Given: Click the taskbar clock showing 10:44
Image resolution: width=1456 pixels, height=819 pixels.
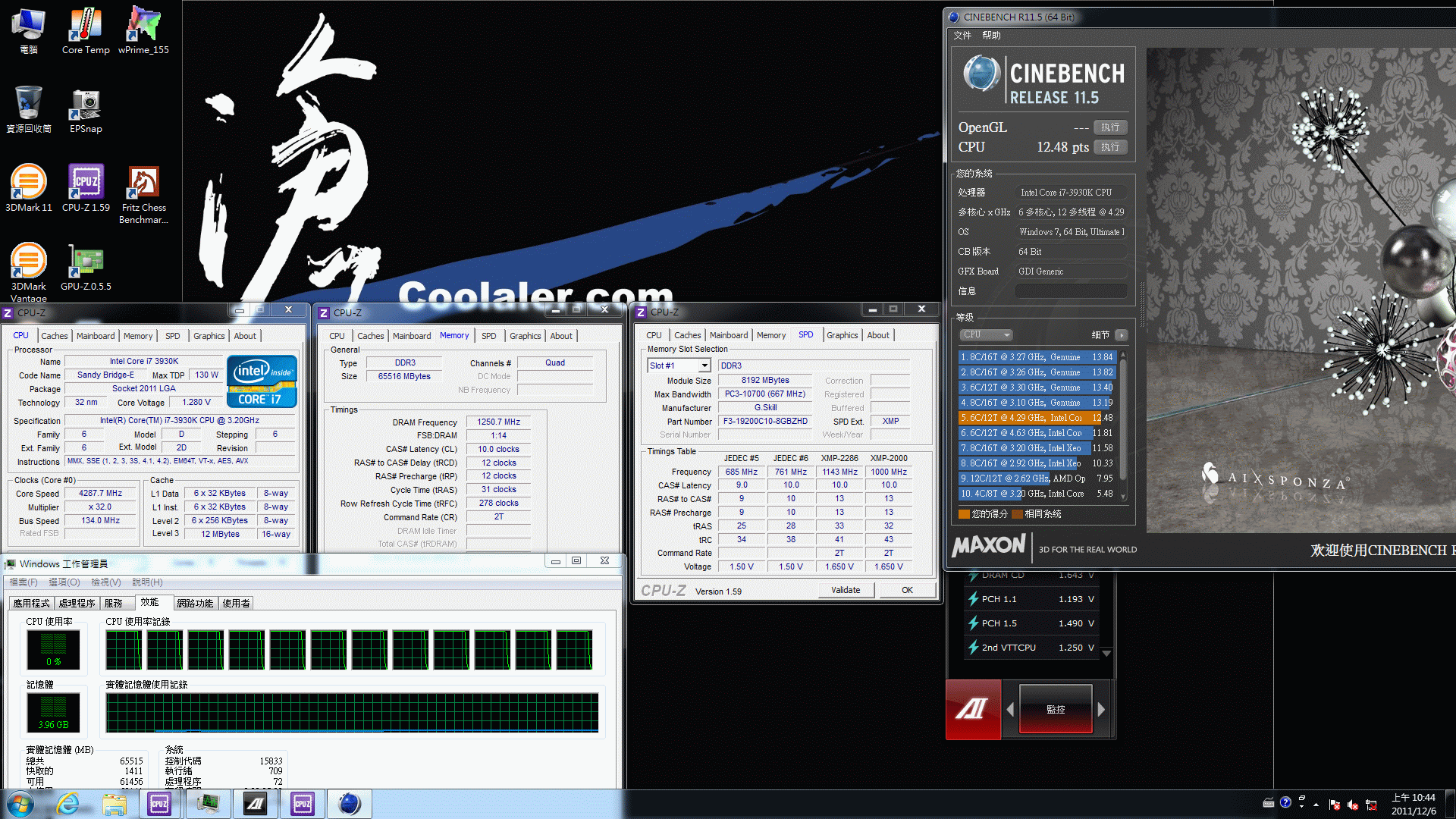Looking at the screenshot, I should (x=1414, y=804).
